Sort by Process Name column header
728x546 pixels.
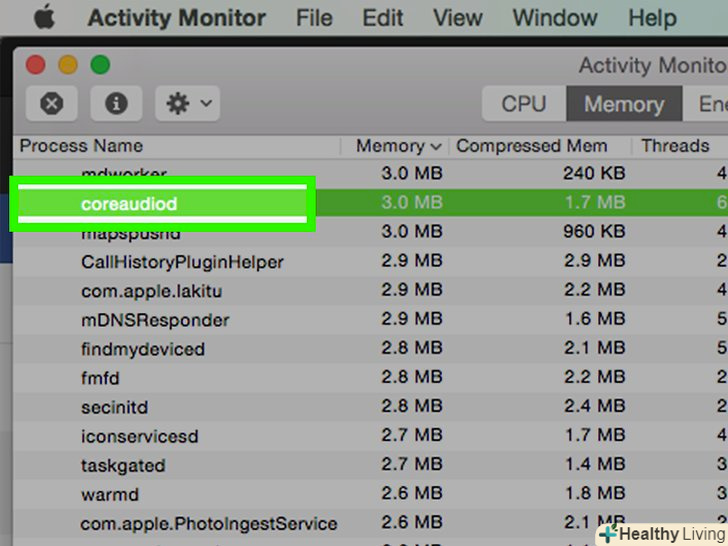(x=82, y=146)
